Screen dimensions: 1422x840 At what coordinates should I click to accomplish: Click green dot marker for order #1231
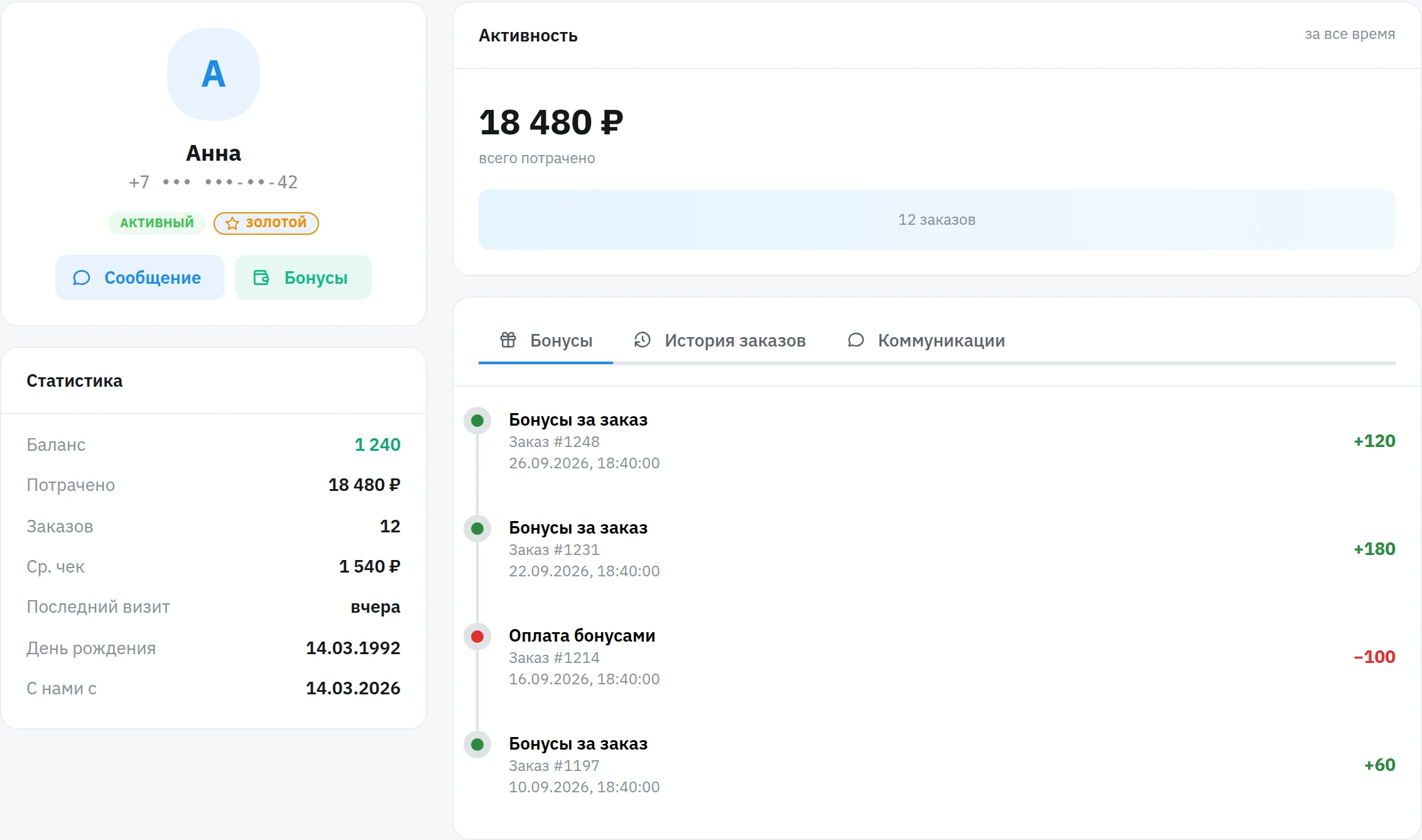pyautogui.click(x=477, y=529)
